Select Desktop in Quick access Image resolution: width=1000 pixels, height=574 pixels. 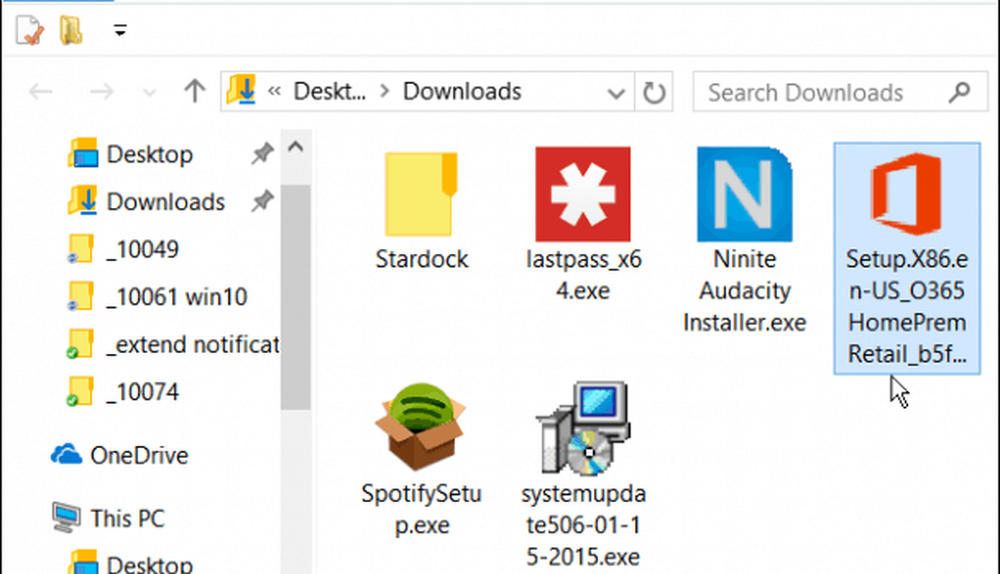click(150, 154)
